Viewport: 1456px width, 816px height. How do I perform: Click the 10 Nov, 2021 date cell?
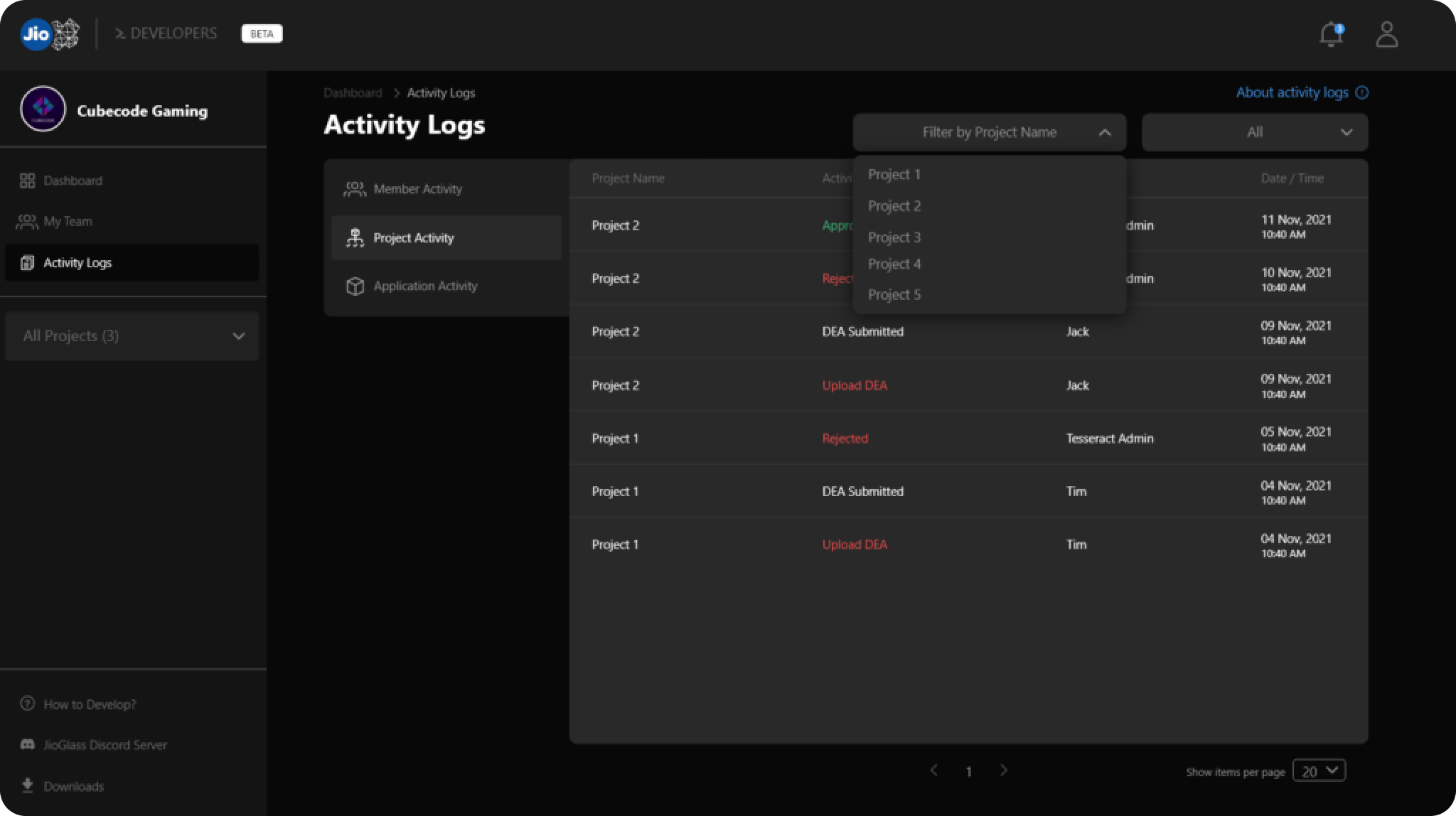click(1296, 279)
